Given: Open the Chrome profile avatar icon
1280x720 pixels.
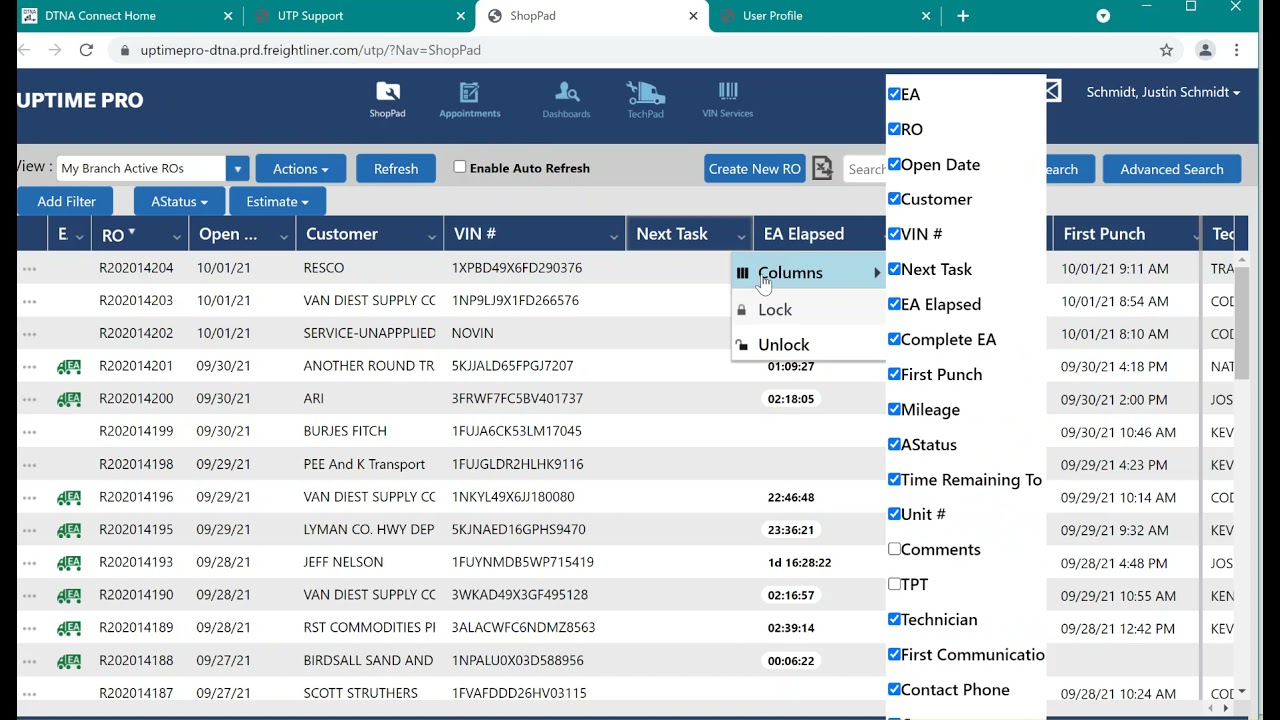Looking at the screenshot, I should (1205, 50).
